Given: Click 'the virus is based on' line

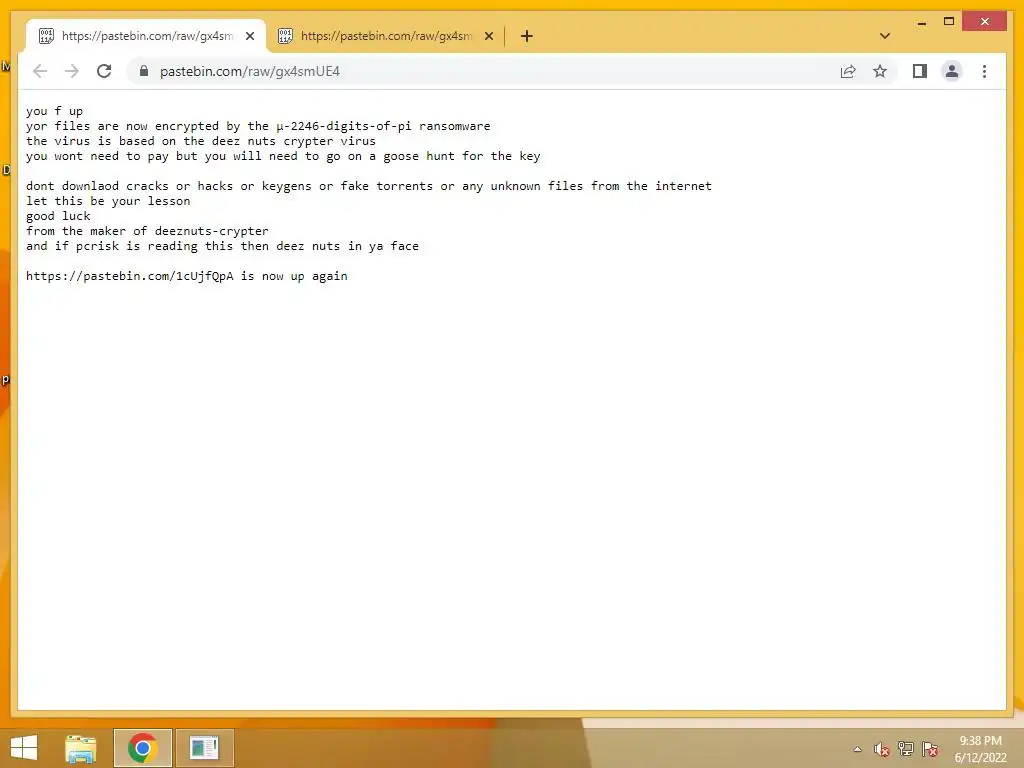Looking at the screenshot, I should [x=201, y=141].
